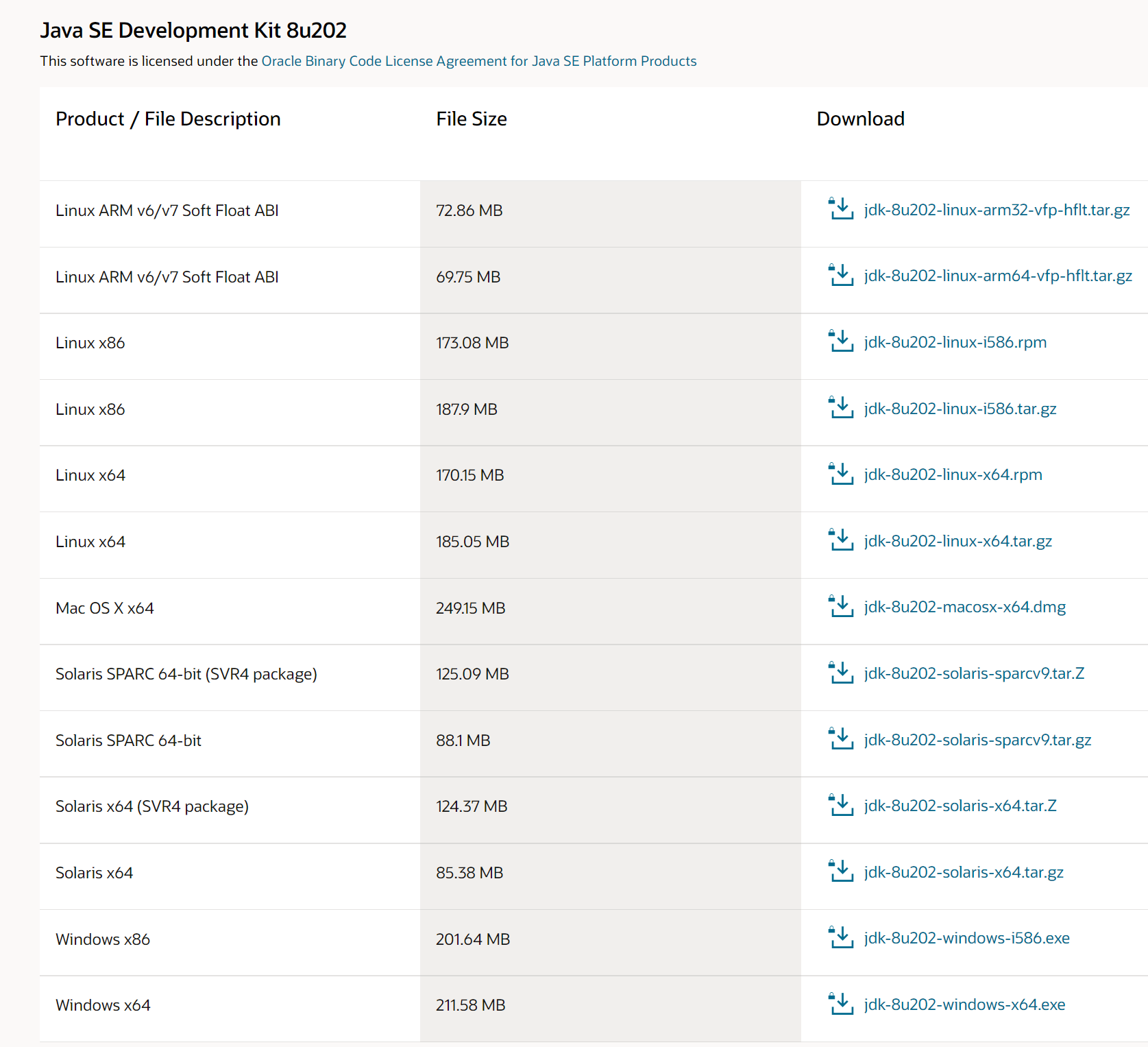Download jdk-8u202-macosx-x64.dmg file link
Screen dimensions: 1148x1047
(964, 607)
